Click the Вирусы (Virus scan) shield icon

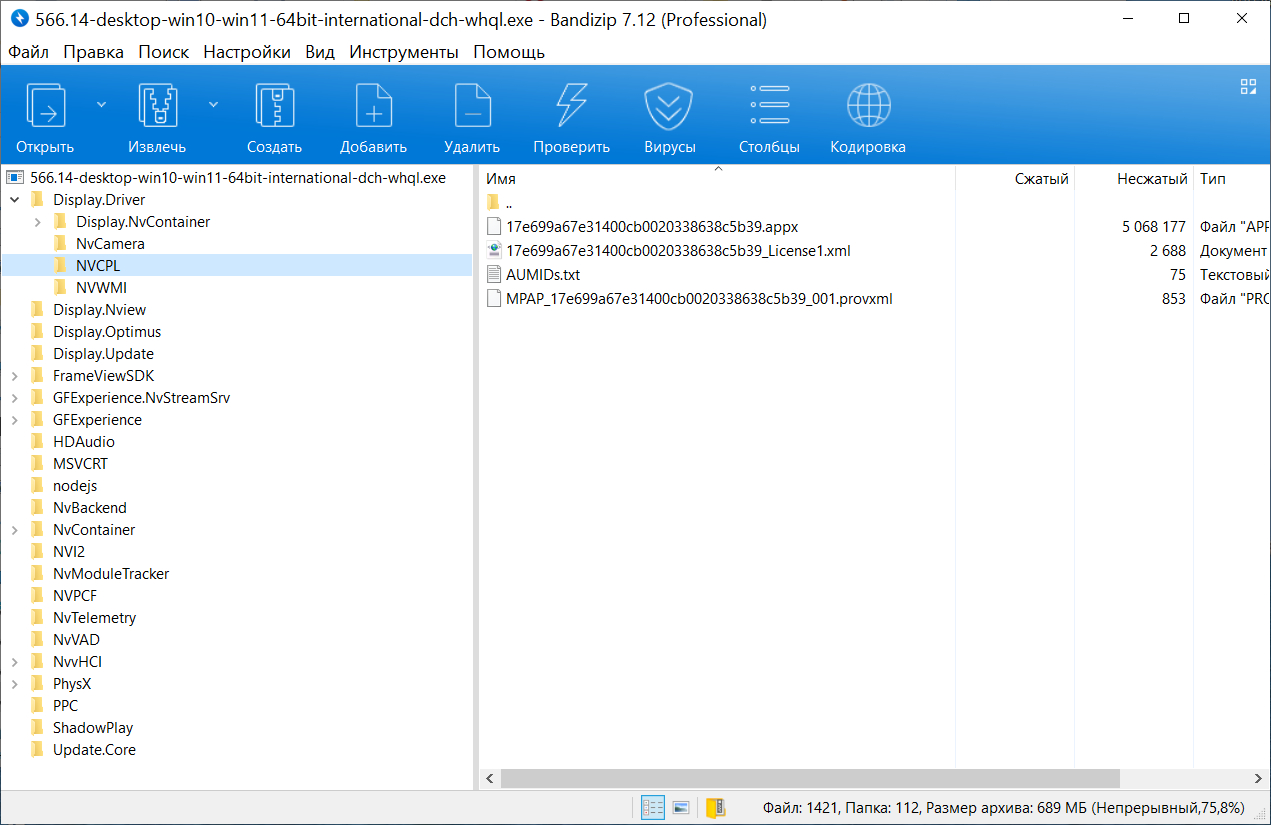coord(670,104)
